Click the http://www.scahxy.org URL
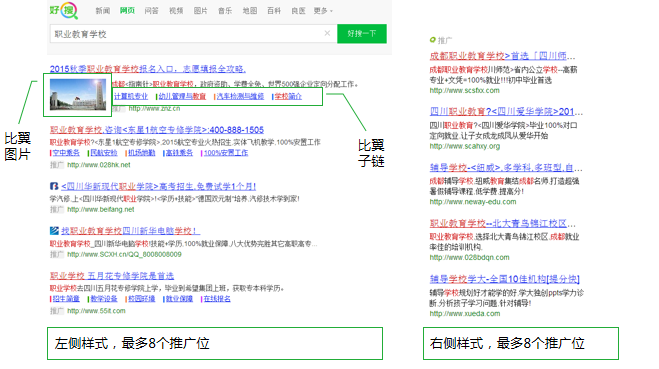 (x=465, y=146)
